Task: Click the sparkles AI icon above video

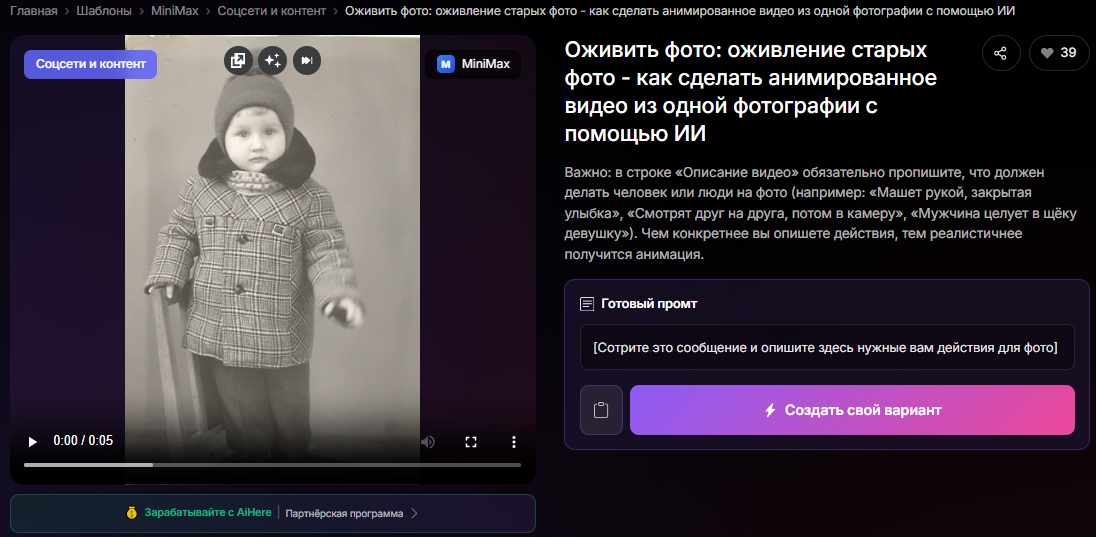Action: 272,61
